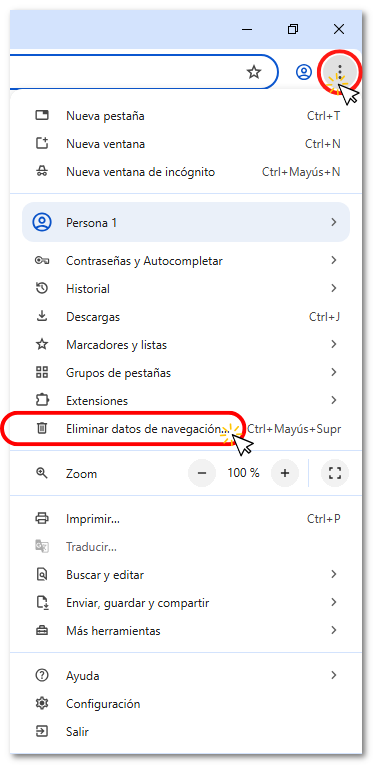The height and width of the screenshot is (765, 373).
Task: Click the key icon for passwords
Action: click(42, 261)
